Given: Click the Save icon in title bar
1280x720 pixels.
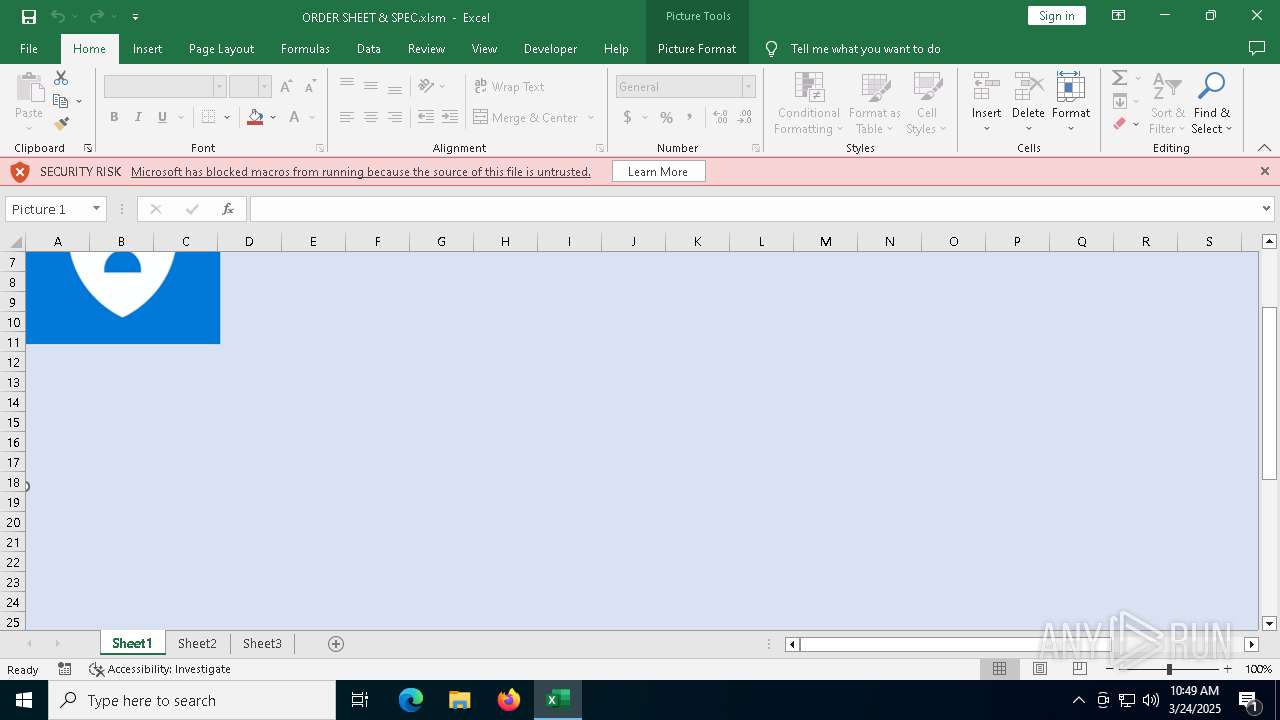Looking at the screenshot, I should pos(29,16).
